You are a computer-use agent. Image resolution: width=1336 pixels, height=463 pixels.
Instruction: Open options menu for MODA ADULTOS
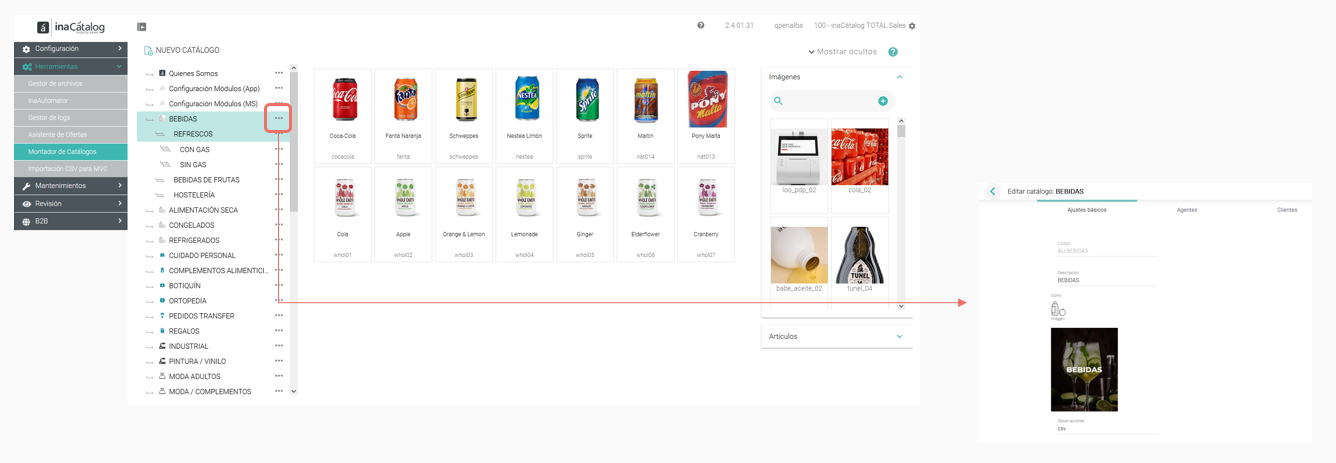pyautogui.click(x=279, y=376)
